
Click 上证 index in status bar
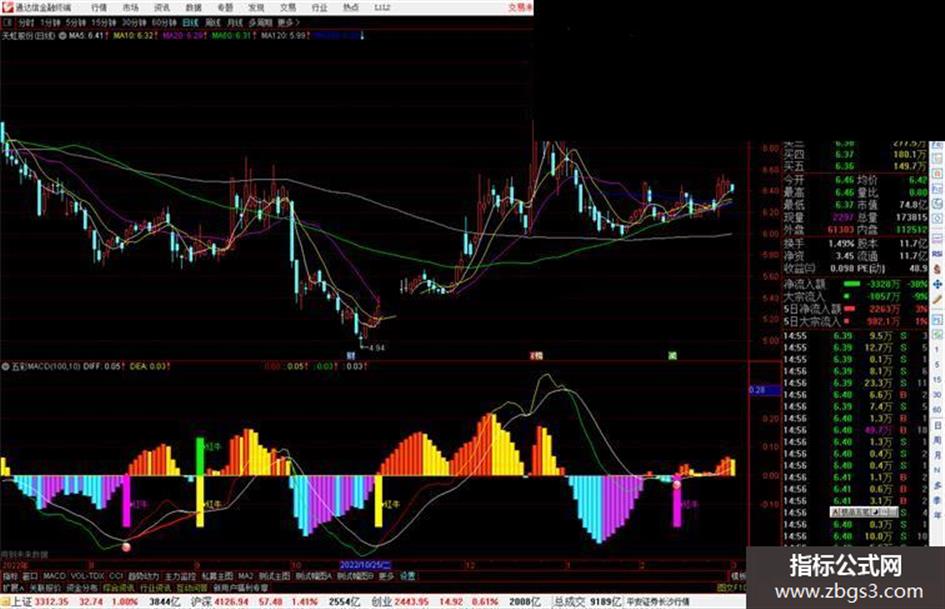click(22, 602)
